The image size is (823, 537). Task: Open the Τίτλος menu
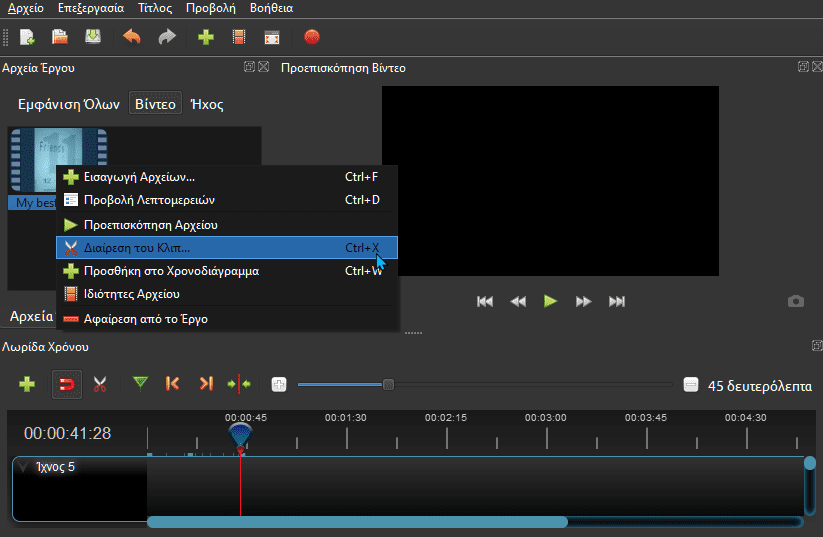point(155,8)
